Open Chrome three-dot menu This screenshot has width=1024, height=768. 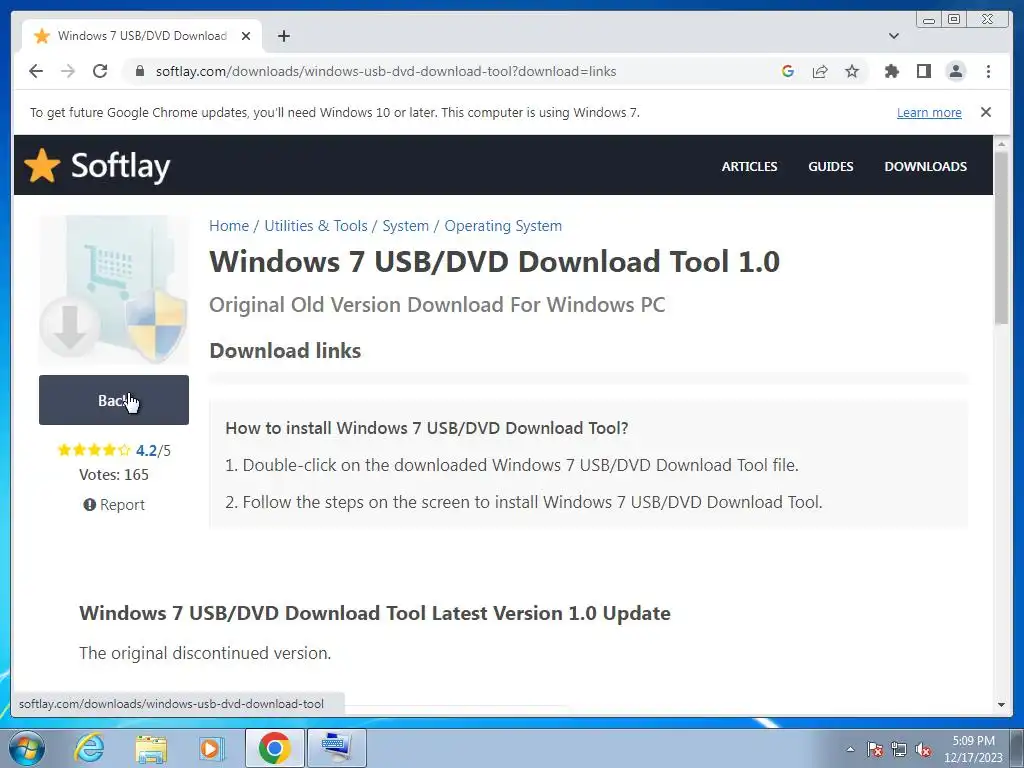tap(988, 71)
